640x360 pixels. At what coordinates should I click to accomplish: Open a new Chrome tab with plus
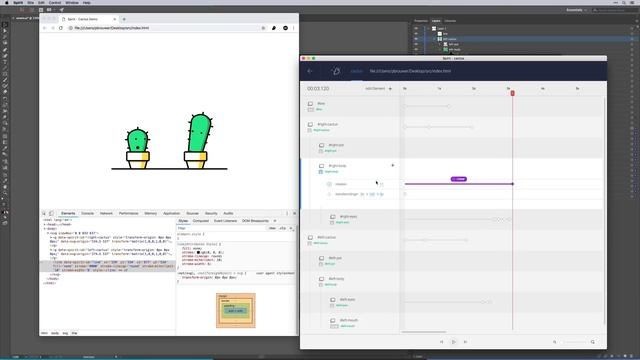click(x=124, y=19)
